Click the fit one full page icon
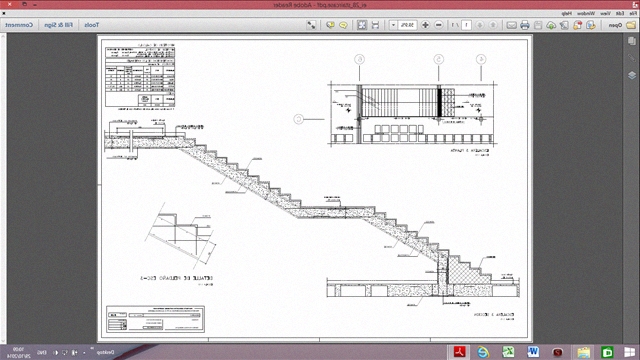The width and height of the screenshot is (640, 360). (362, 25)
